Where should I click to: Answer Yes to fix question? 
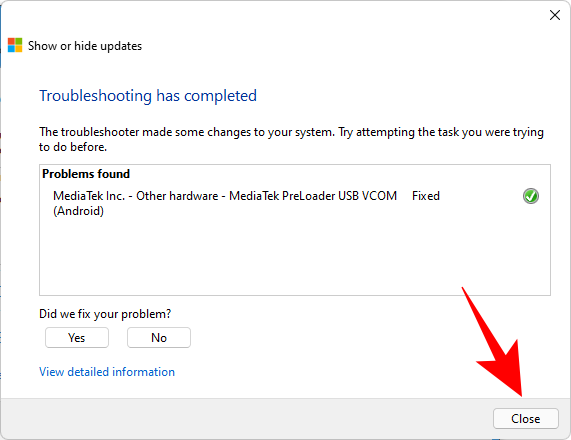coord(77,338)
